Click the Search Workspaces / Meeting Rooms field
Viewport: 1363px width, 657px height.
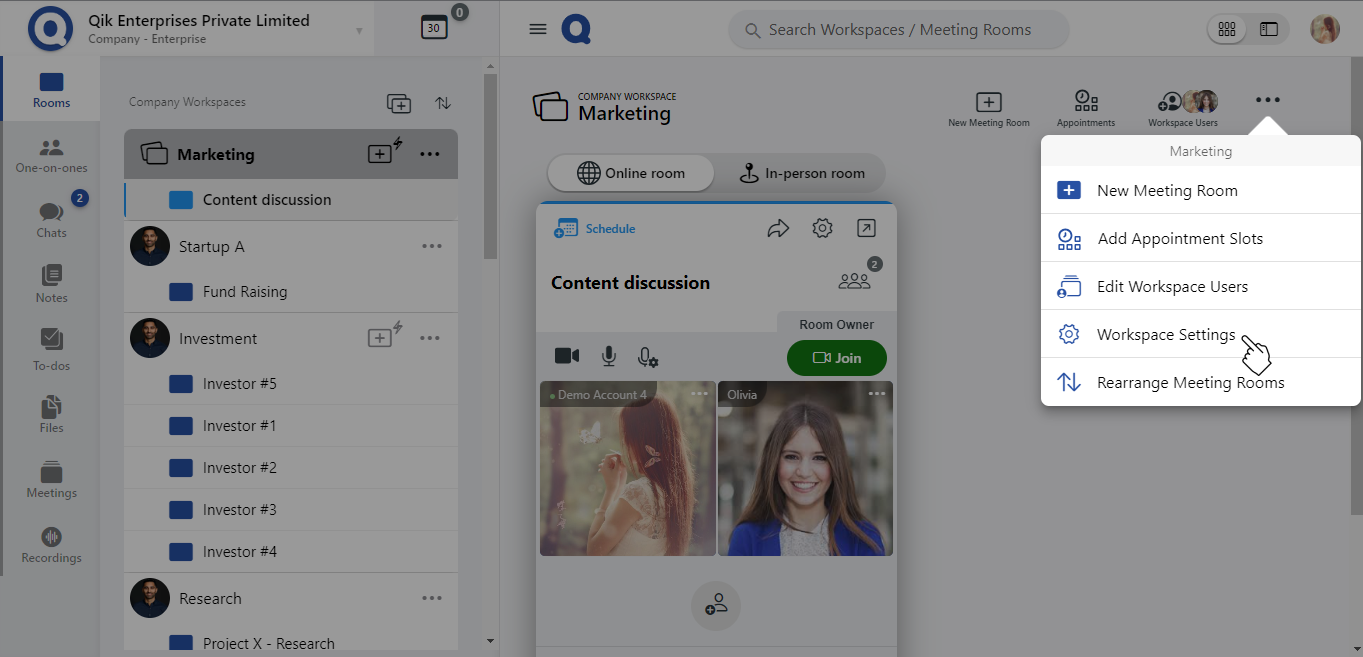[899, 30]
